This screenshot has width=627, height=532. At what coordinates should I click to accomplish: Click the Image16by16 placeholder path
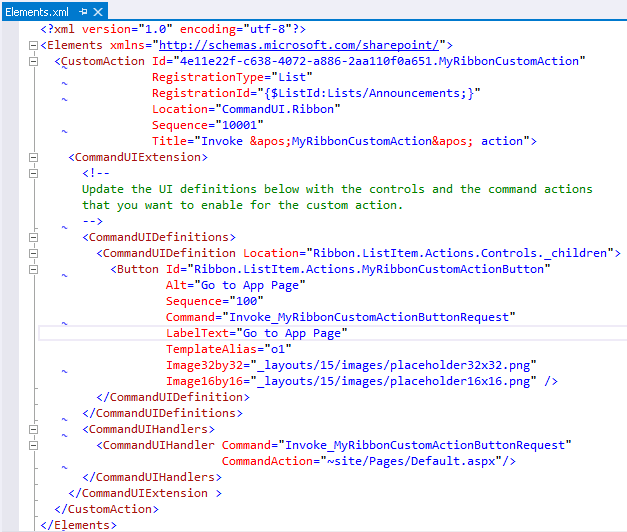pos(393,381)
